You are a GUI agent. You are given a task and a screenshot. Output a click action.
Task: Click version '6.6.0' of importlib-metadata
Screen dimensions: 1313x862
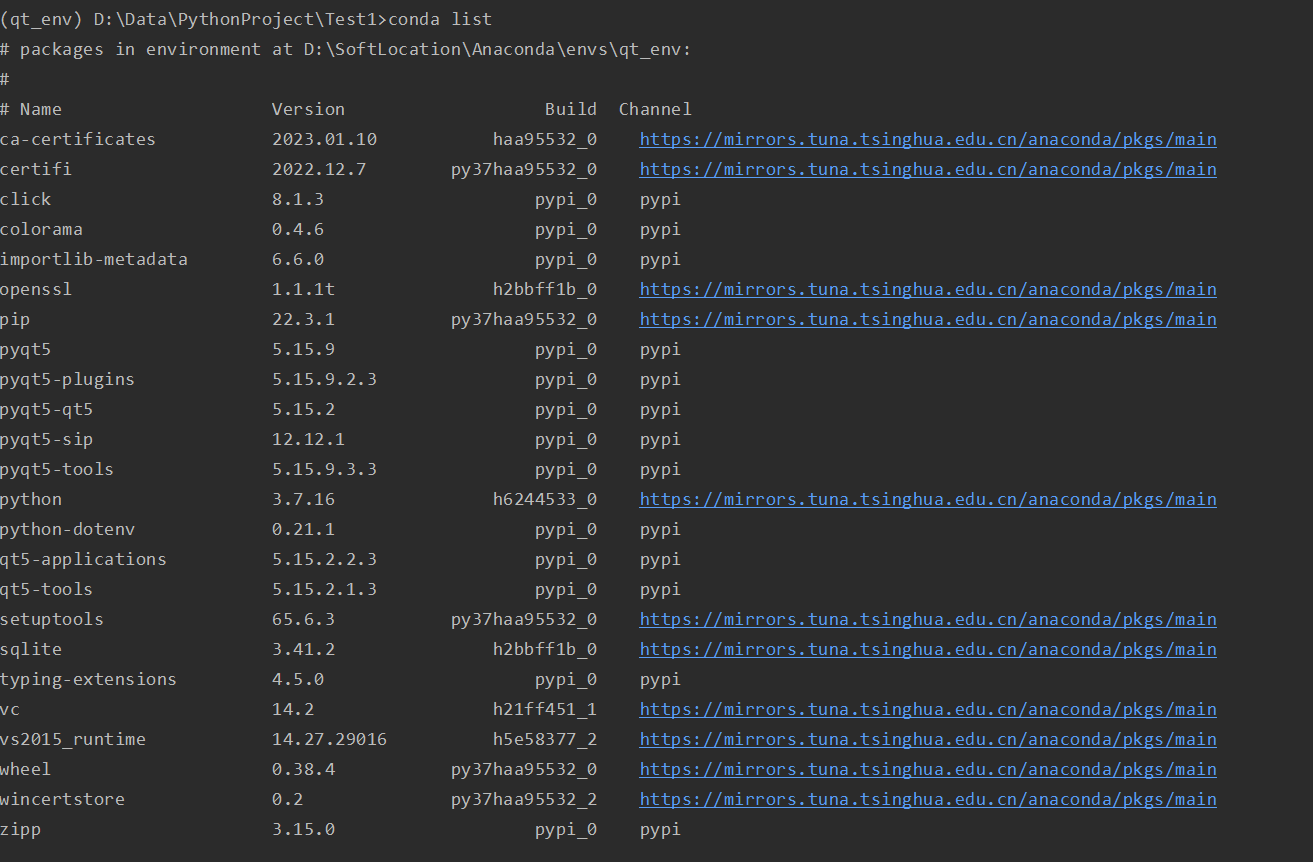tap(298, 259)
